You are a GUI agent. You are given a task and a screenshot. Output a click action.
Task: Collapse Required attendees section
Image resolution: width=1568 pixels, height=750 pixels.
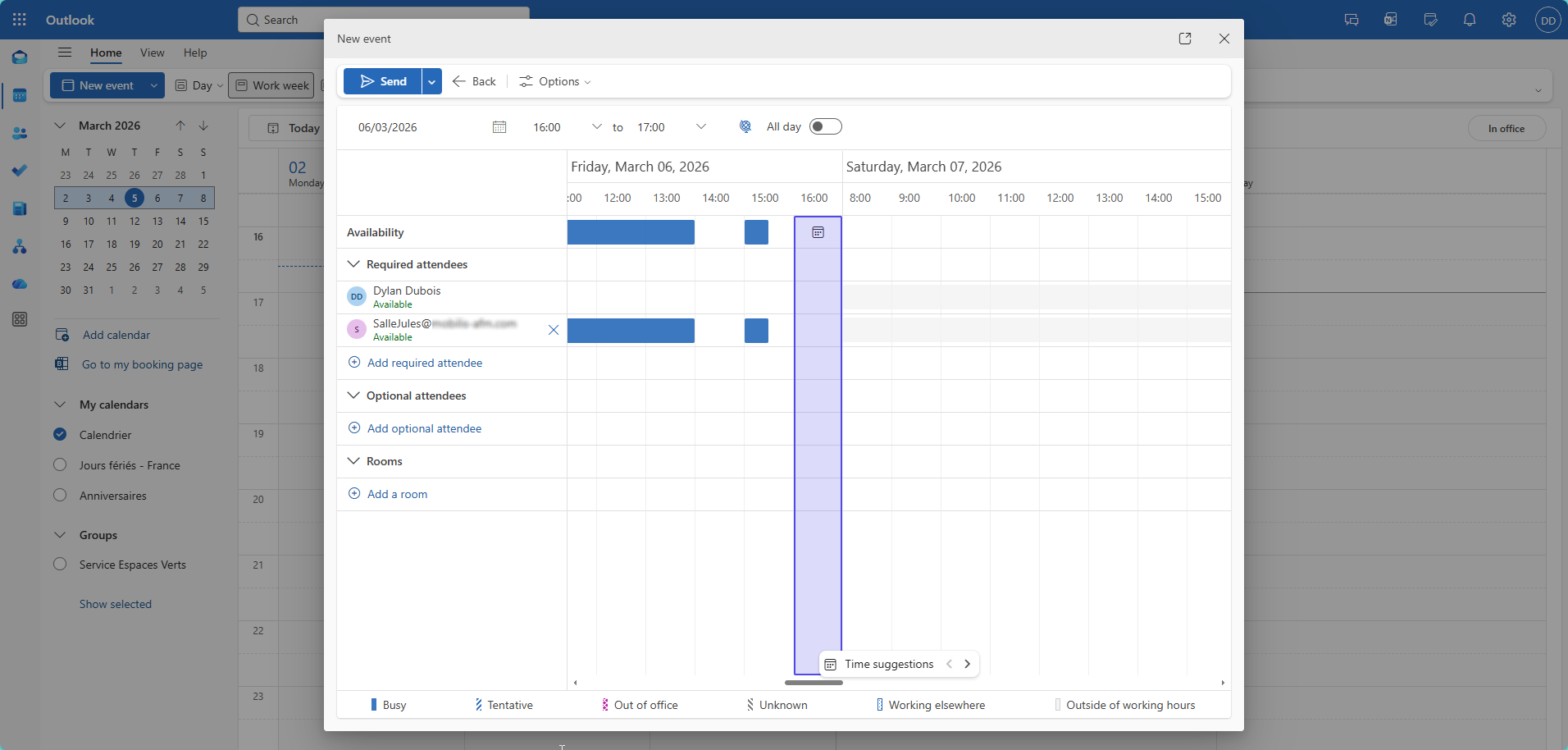click(353, 264)
